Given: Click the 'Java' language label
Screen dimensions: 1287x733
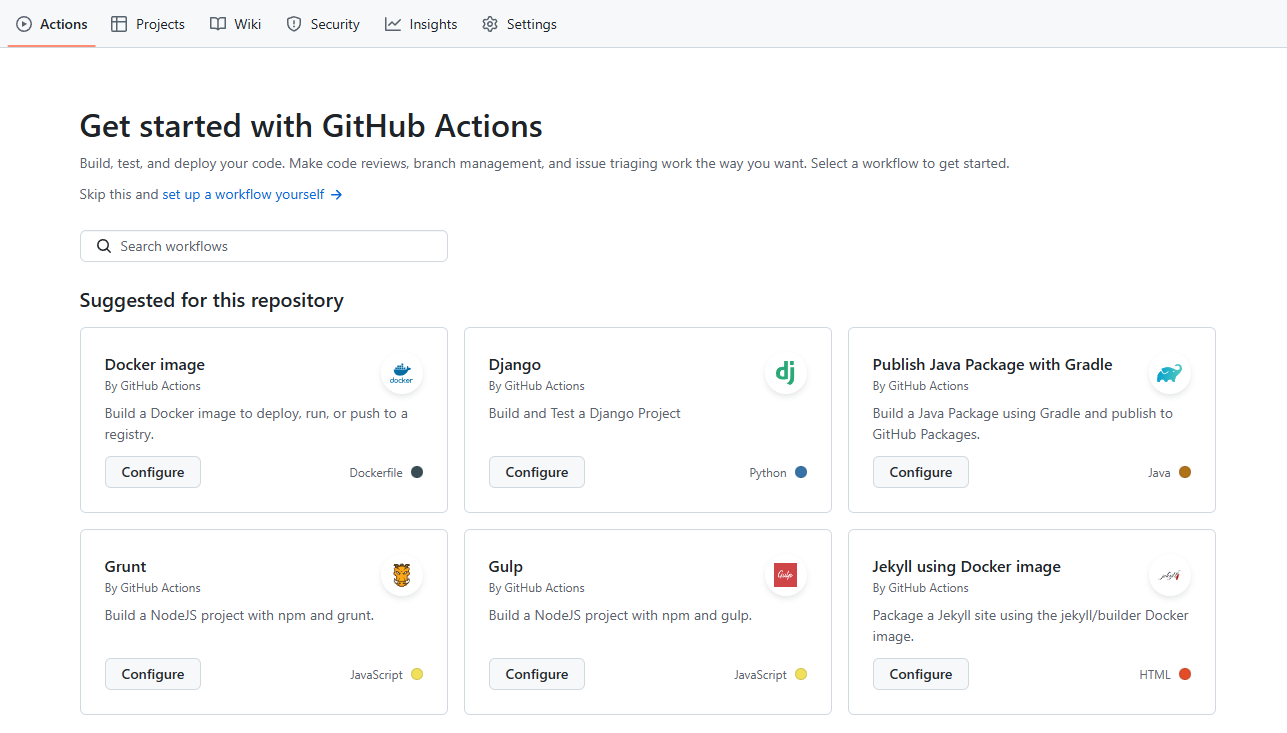Looking at the screenshot, I should [1159, 473].
